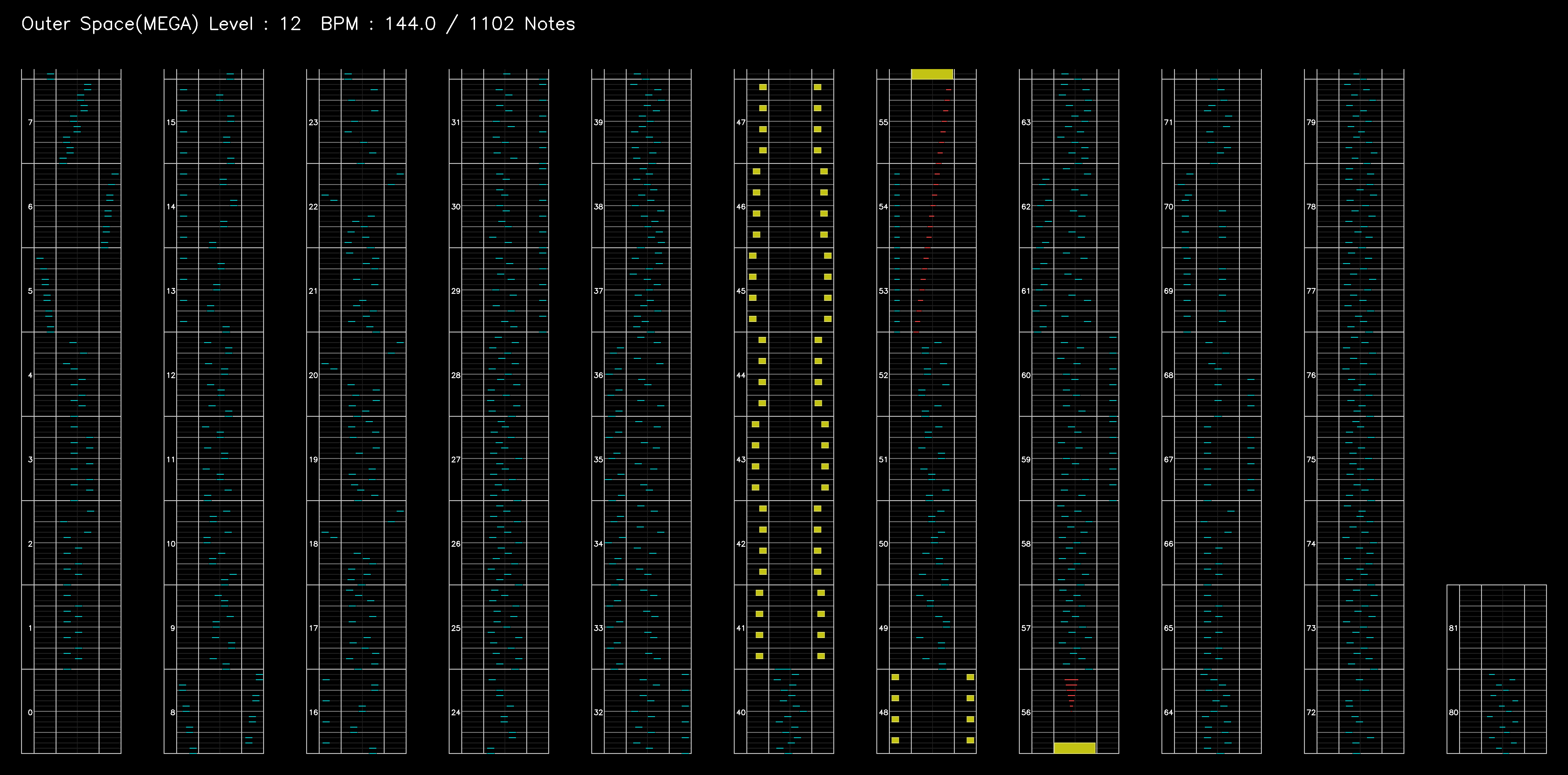The image size is (1568, 775).
Task: Click the measure 79 number
Action: (x=1310, y=122)
